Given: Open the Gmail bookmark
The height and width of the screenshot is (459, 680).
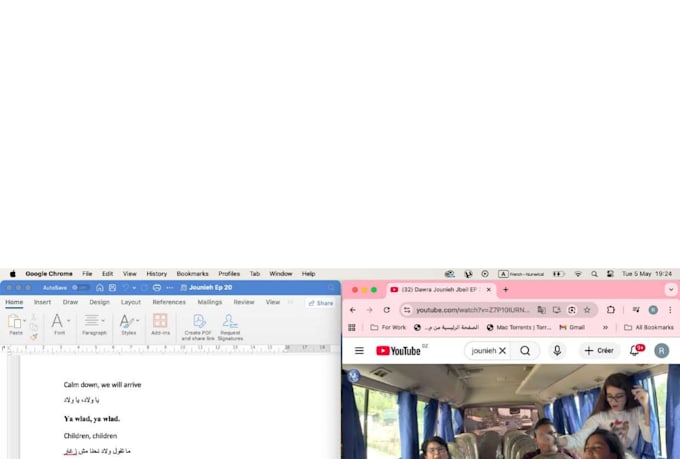Looking at the screenshot, I should pos(572,328).
